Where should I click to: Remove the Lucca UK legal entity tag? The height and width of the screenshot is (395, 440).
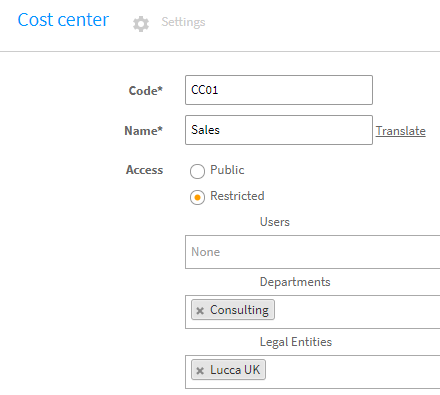[x=200, y=370]
